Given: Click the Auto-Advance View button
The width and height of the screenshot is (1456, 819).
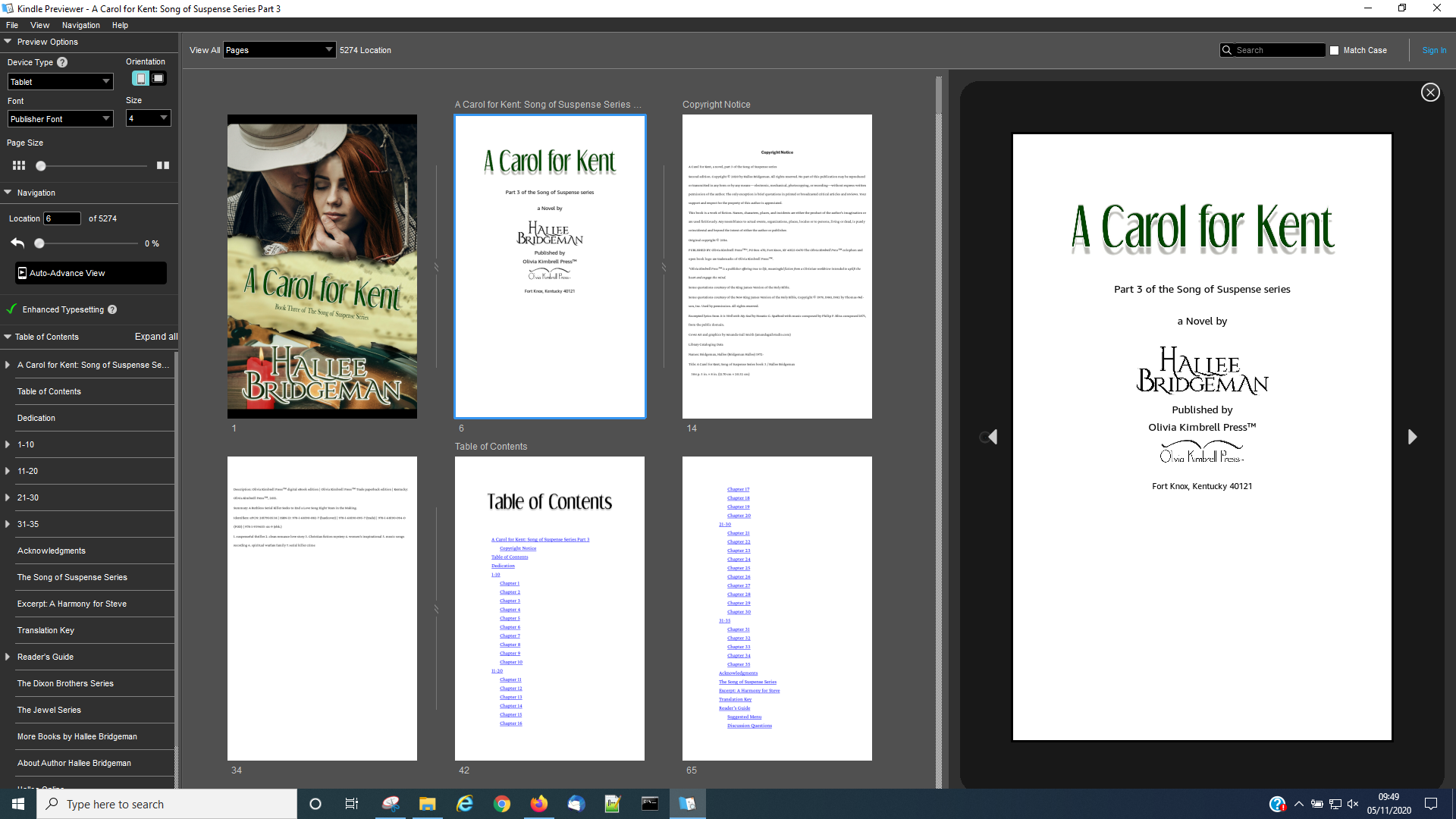Looking at the screenshot, I should (90, 273).
